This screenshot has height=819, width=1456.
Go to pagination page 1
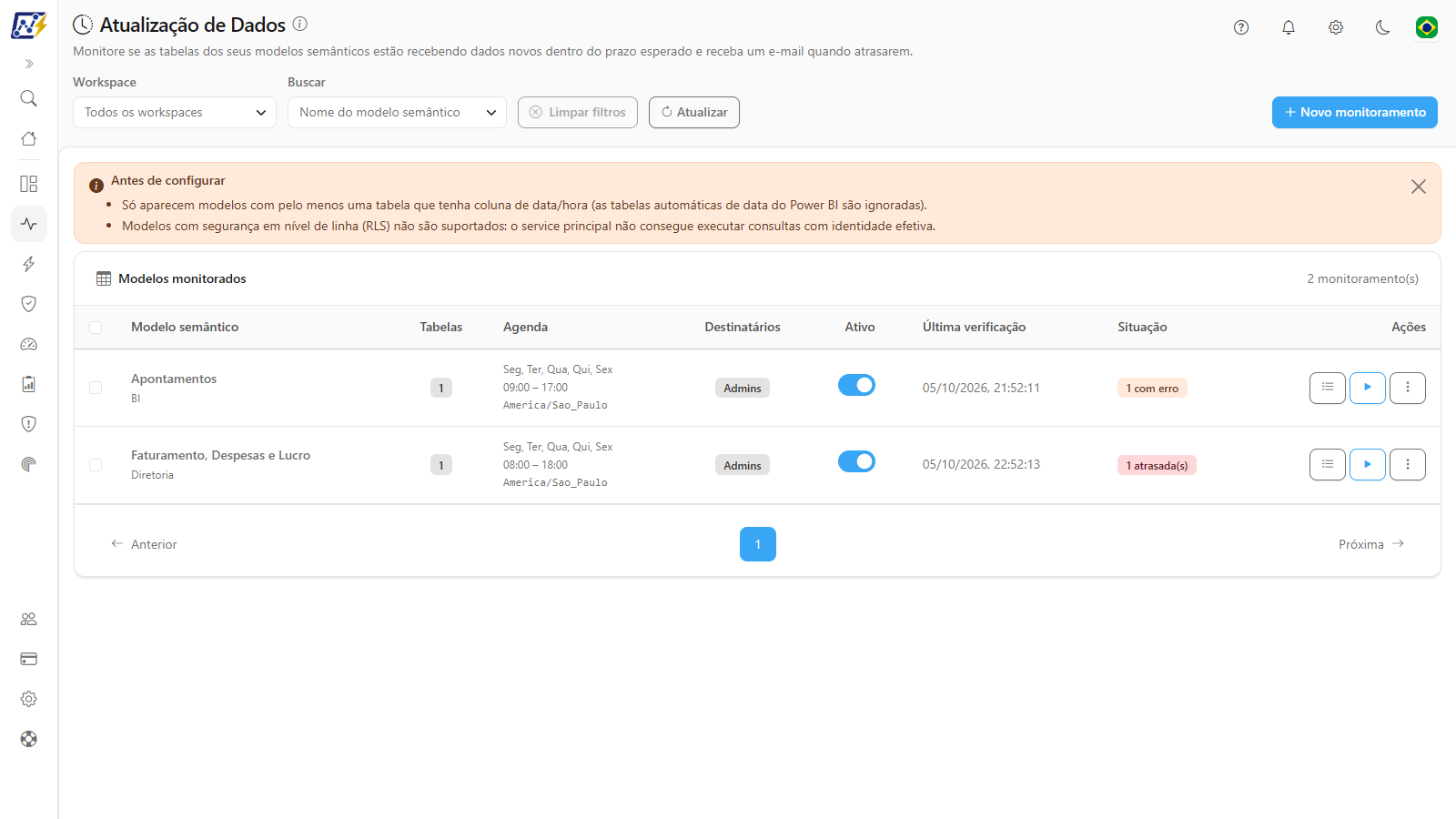pos(758,544)
